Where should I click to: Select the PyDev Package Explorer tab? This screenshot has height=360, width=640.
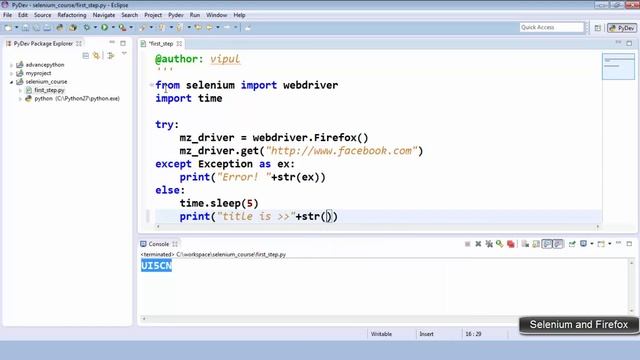click(x=43, y=43)
